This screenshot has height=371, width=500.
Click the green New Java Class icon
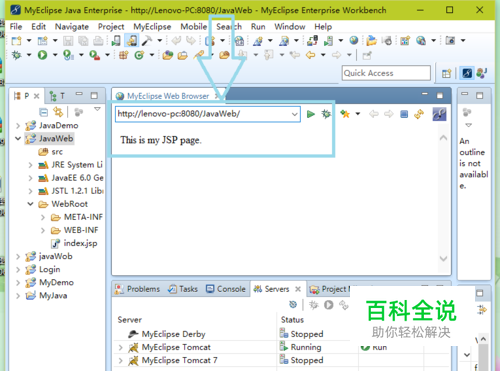139,55
